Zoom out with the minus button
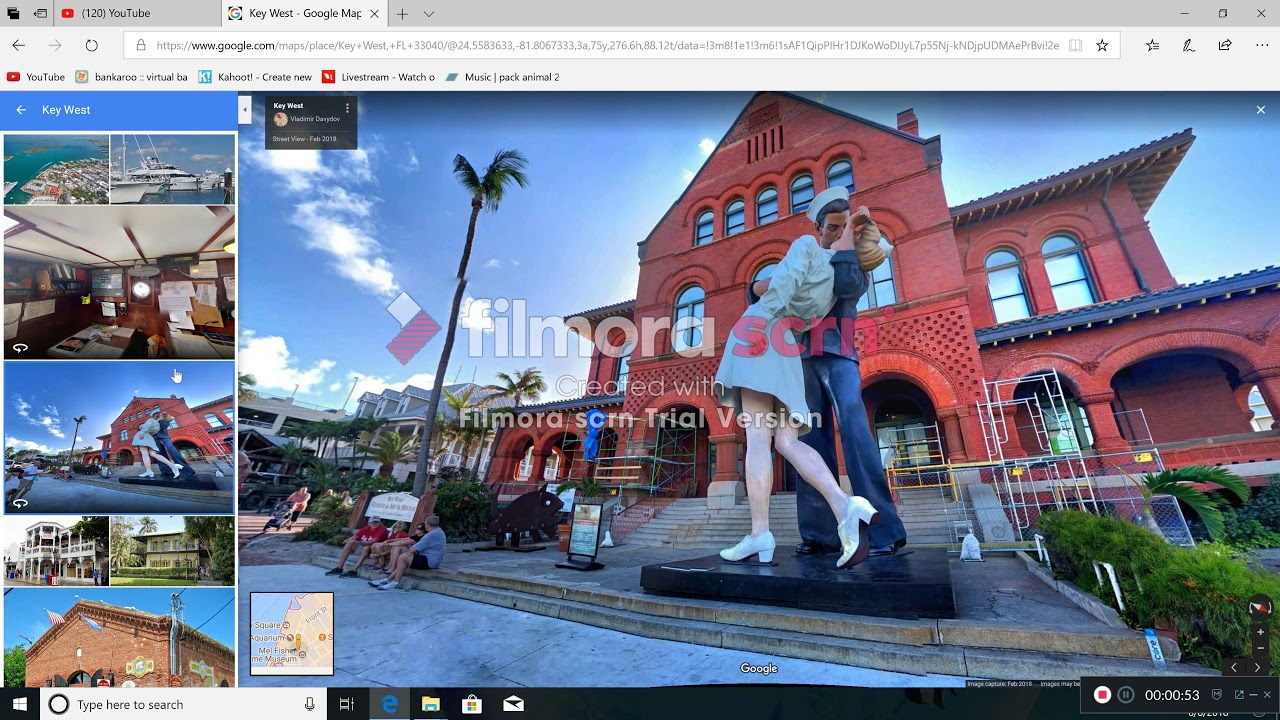The height and width of the screenshot is (720, 1280). 1260,648
